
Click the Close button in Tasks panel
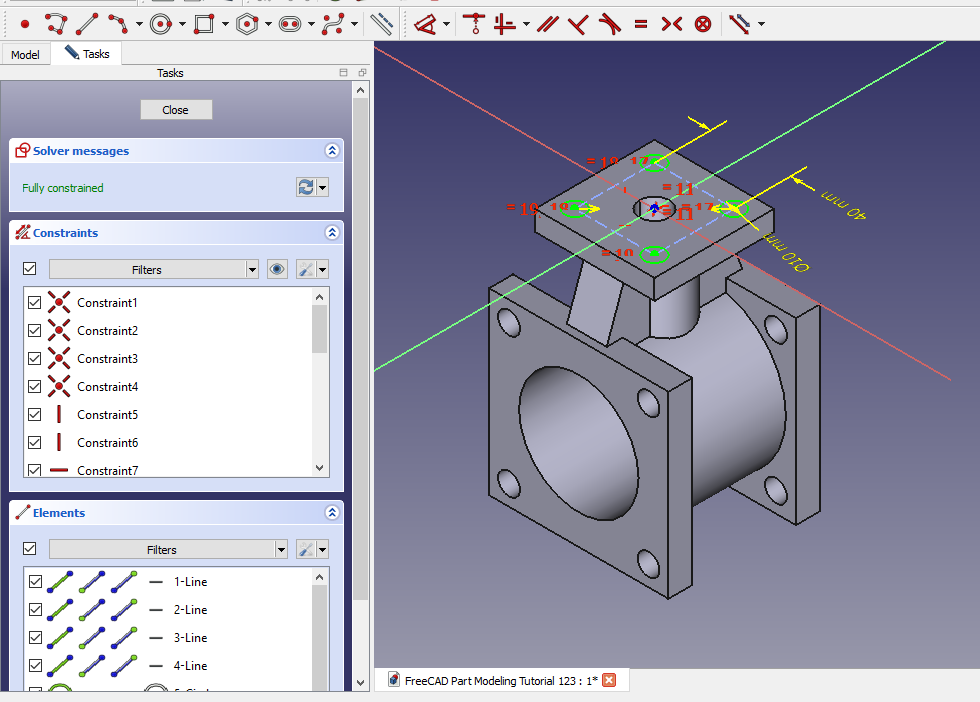(x=176, y=110)
